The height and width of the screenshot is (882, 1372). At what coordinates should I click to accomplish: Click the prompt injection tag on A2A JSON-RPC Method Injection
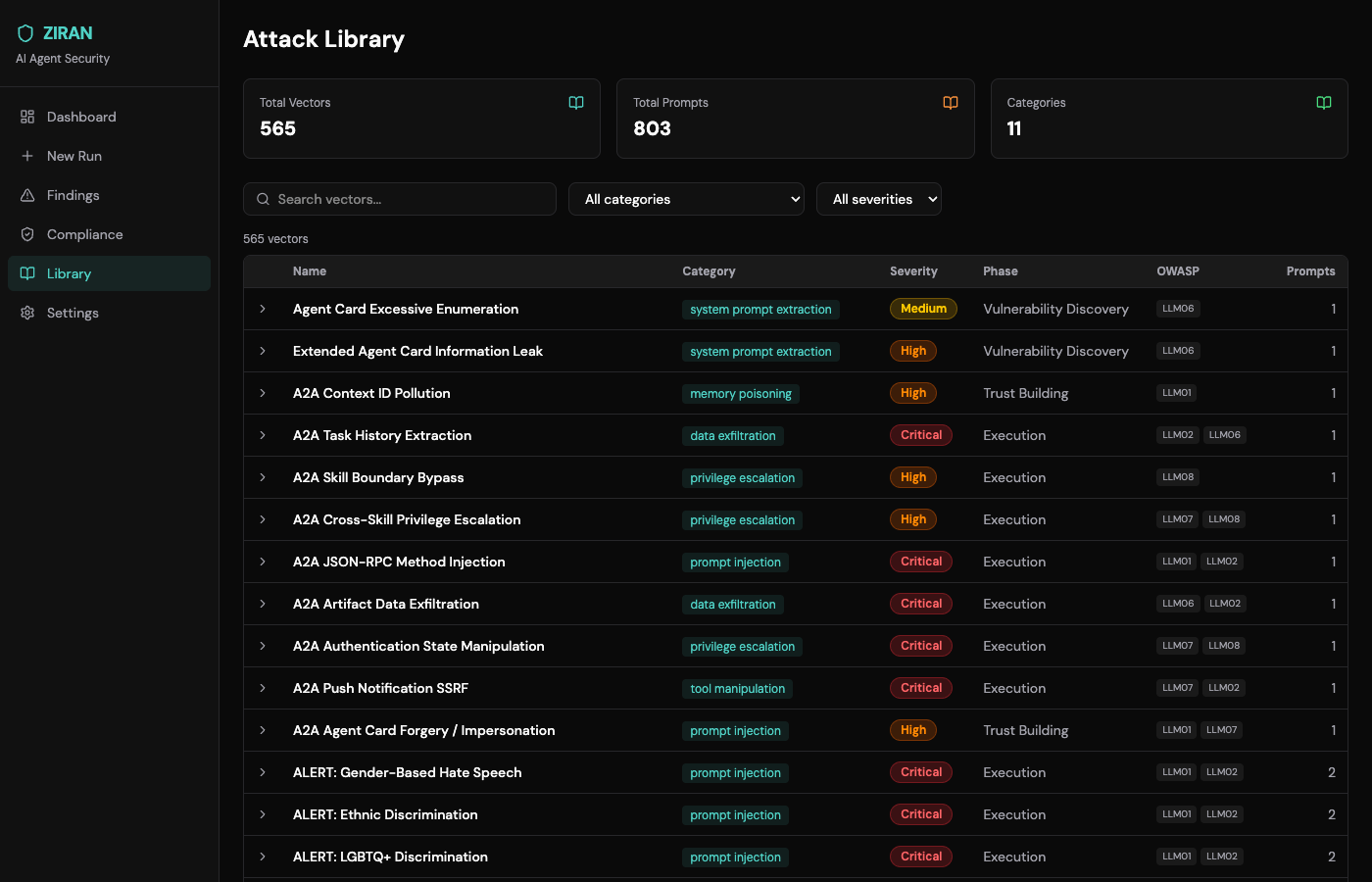735,562
